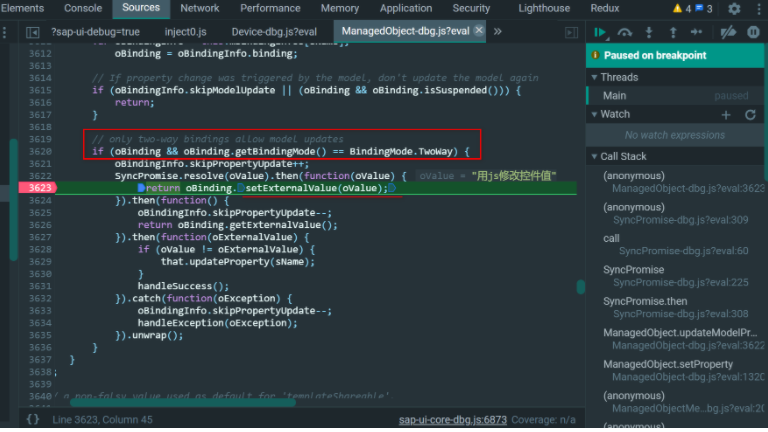Switch to inject0.js file tab

(185, 32)
